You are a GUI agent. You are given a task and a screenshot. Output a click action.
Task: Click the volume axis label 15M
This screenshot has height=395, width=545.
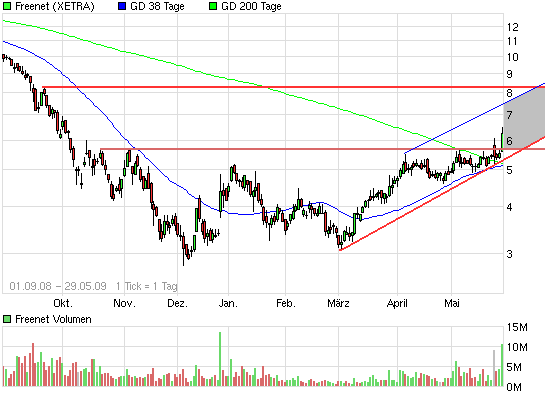[x=517, y=327]
